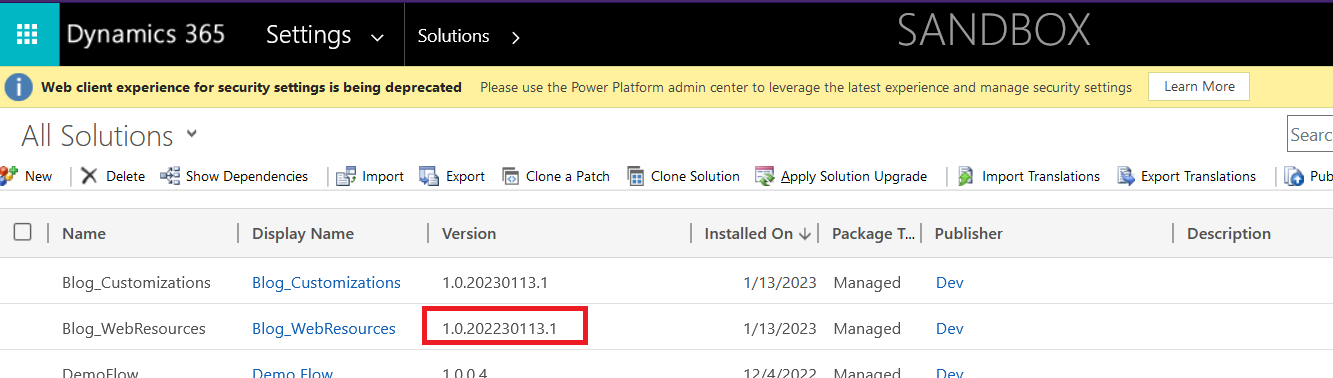Screen dimensions: 1333x378
Task: Click the Show Dependencies icon
Action: coord(170,176)
